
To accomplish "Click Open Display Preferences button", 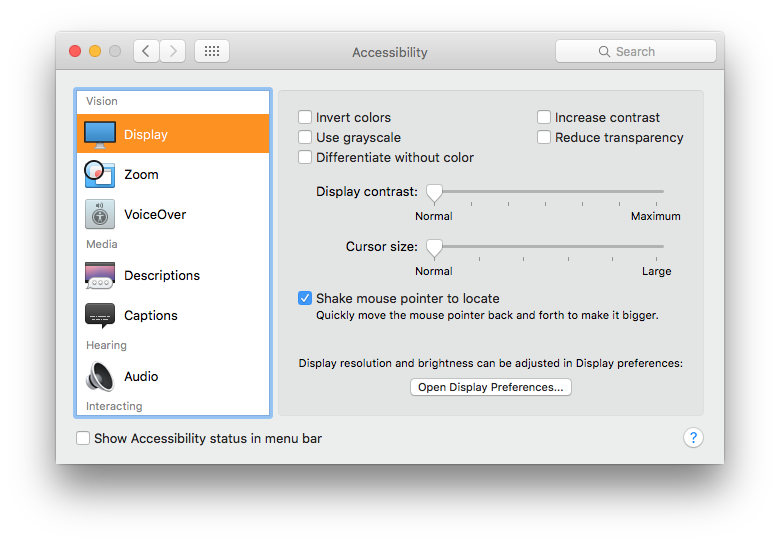I will pos(490,387).
